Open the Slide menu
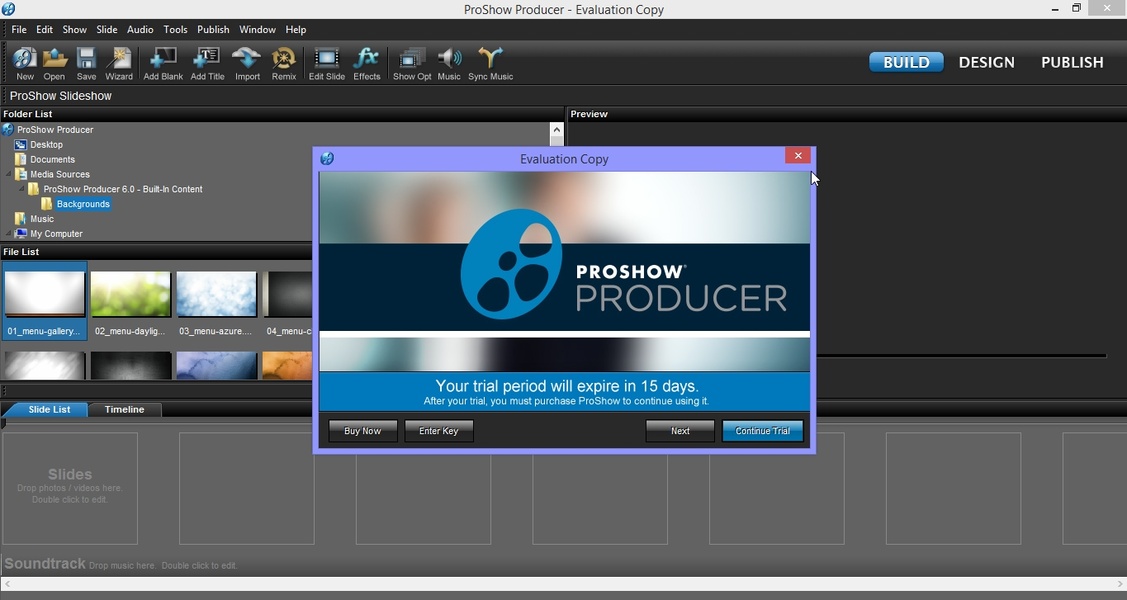Image resolution: width=1127 pixels, height=600 pixels. coord(106,29)
